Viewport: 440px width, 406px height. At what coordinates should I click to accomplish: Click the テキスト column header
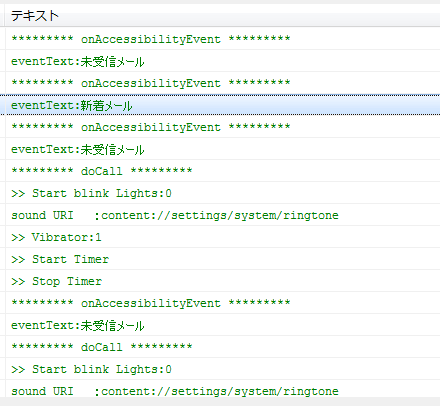click(223, 16)
